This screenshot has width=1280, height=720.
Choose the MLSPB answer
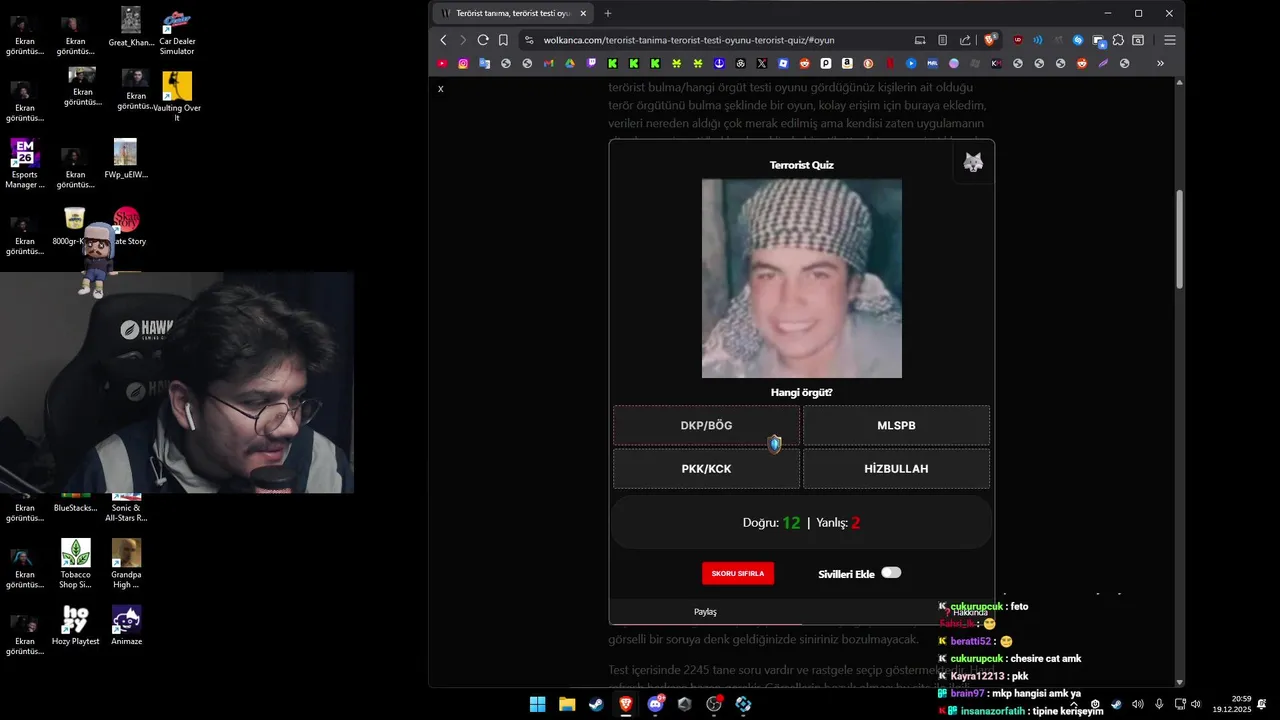[x=896, y=425]
